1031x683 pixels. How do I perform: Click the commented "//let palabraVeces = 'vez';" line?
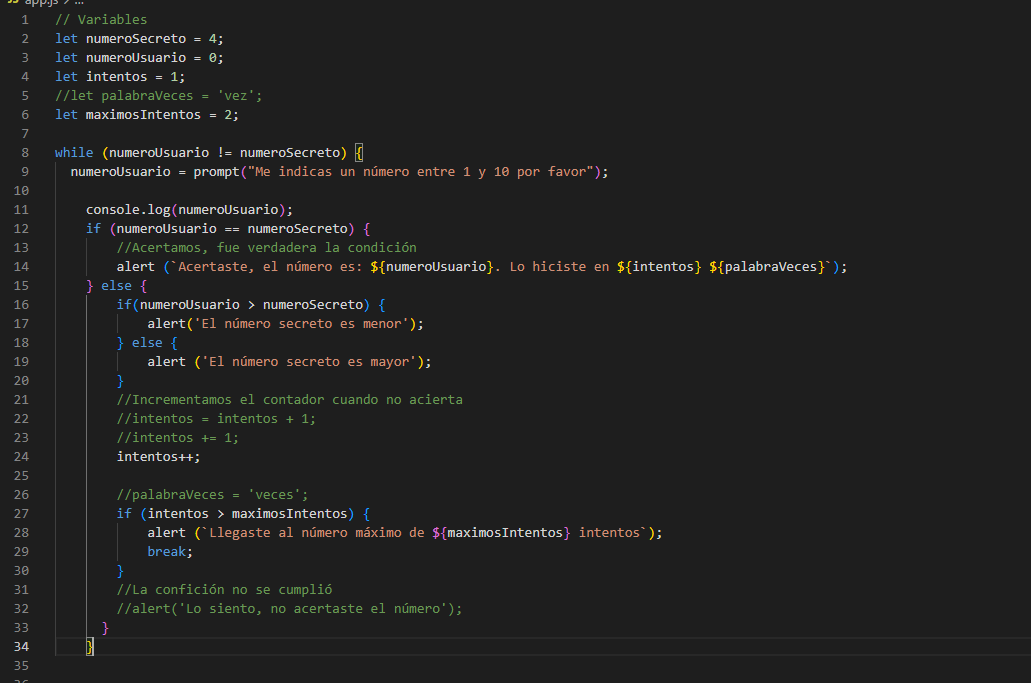(x=158, y=96)
